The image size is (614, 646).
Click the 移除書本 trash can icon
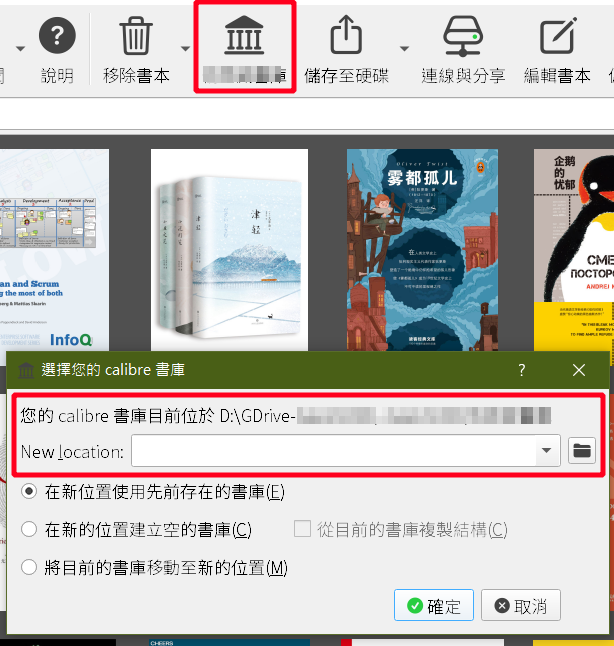pos(136,37)
